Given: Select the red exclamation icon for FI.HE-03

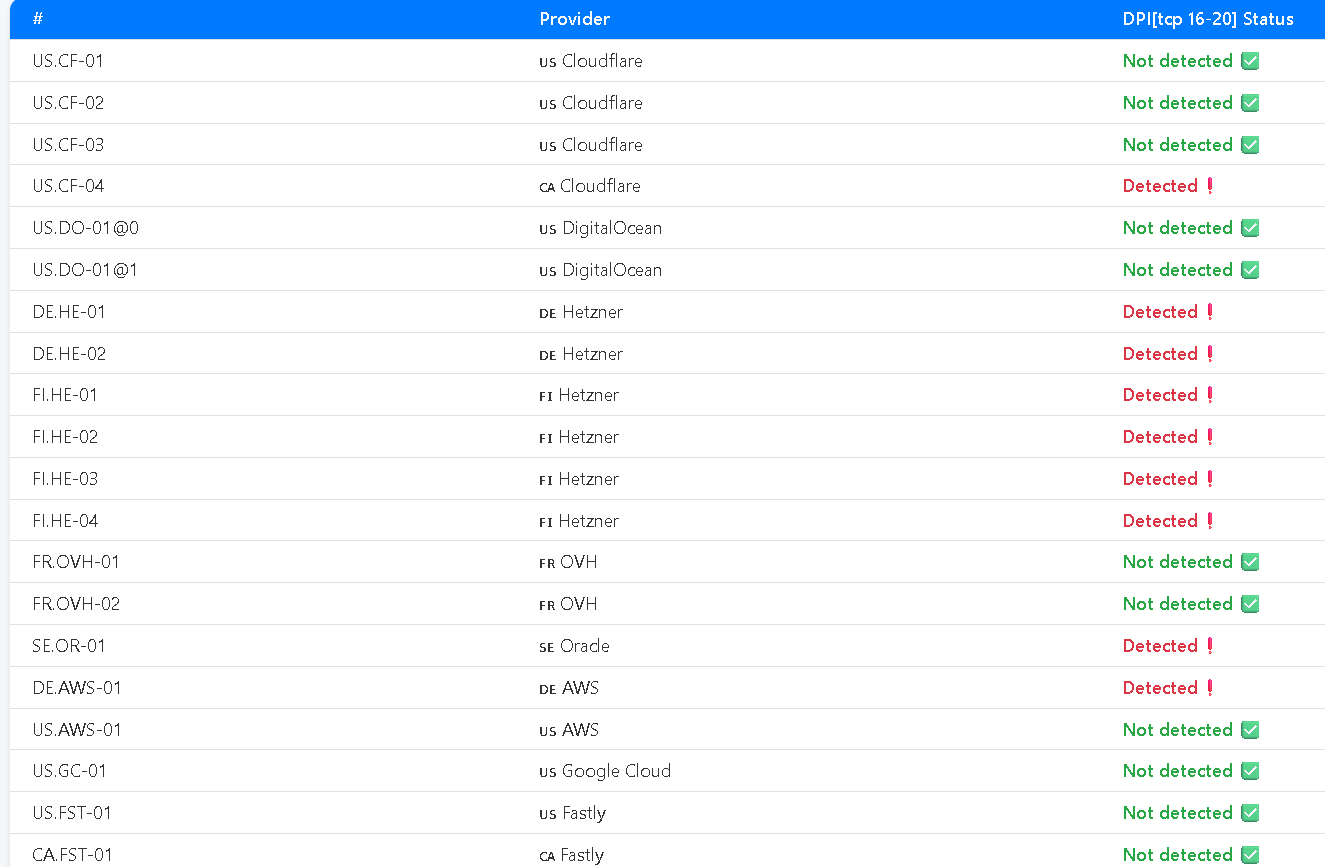Looking at the screenshot, I should click(1210, 479).
